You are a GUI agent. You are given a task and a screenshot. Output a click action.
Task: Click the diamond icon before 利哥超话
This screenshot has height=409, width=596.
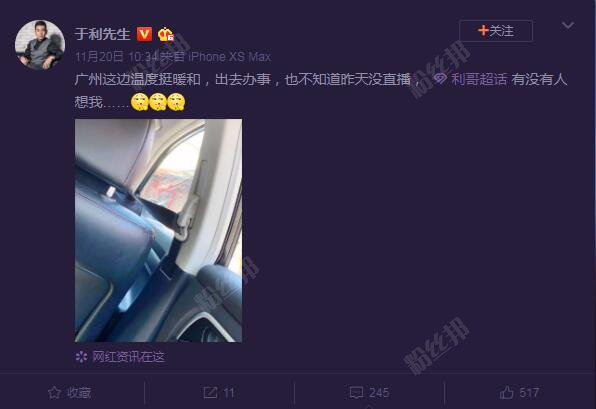click(440, 79)
